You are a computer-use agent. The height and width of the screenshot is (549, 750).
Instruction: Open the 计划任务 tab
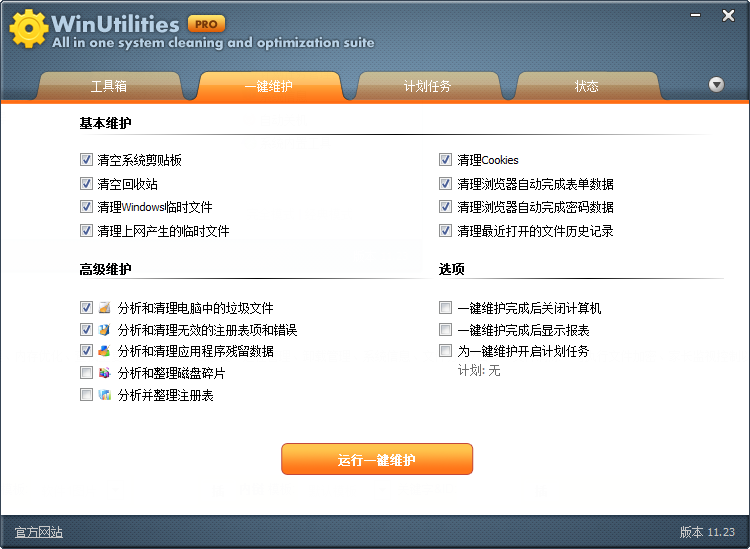coord(428,86)
